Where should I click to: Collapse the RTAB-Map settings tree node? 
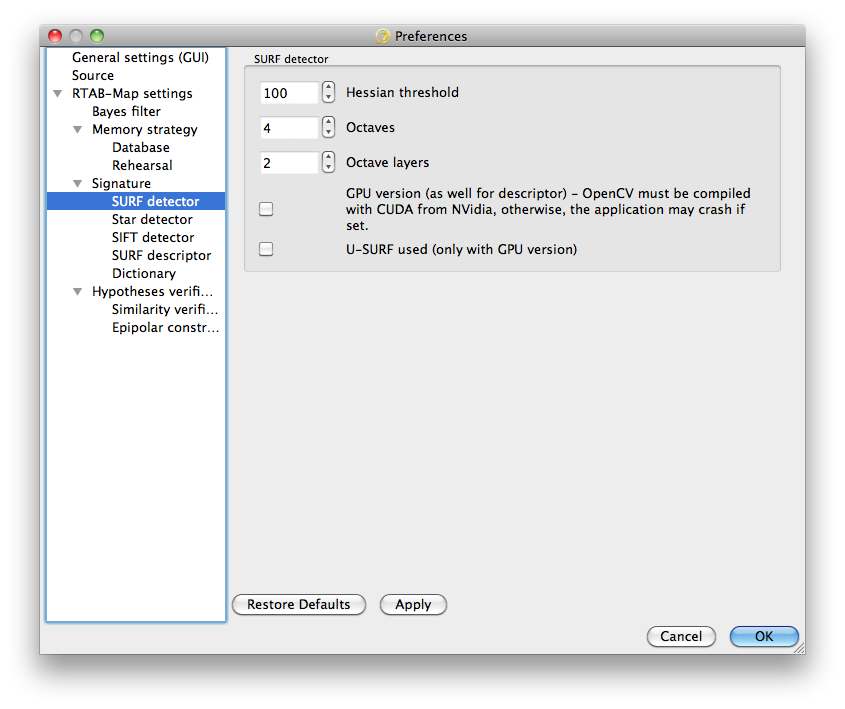[x=58, y=94]
